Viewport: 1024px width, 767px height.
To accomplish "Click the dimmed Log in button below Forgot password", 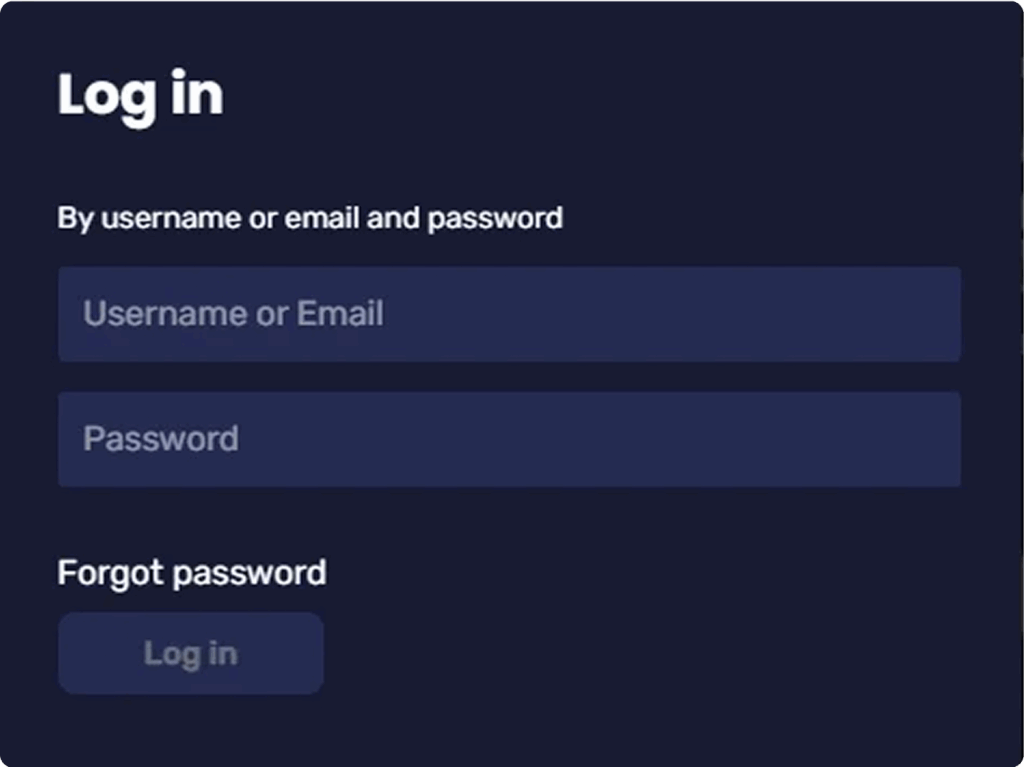I will (x=191, y=653).
